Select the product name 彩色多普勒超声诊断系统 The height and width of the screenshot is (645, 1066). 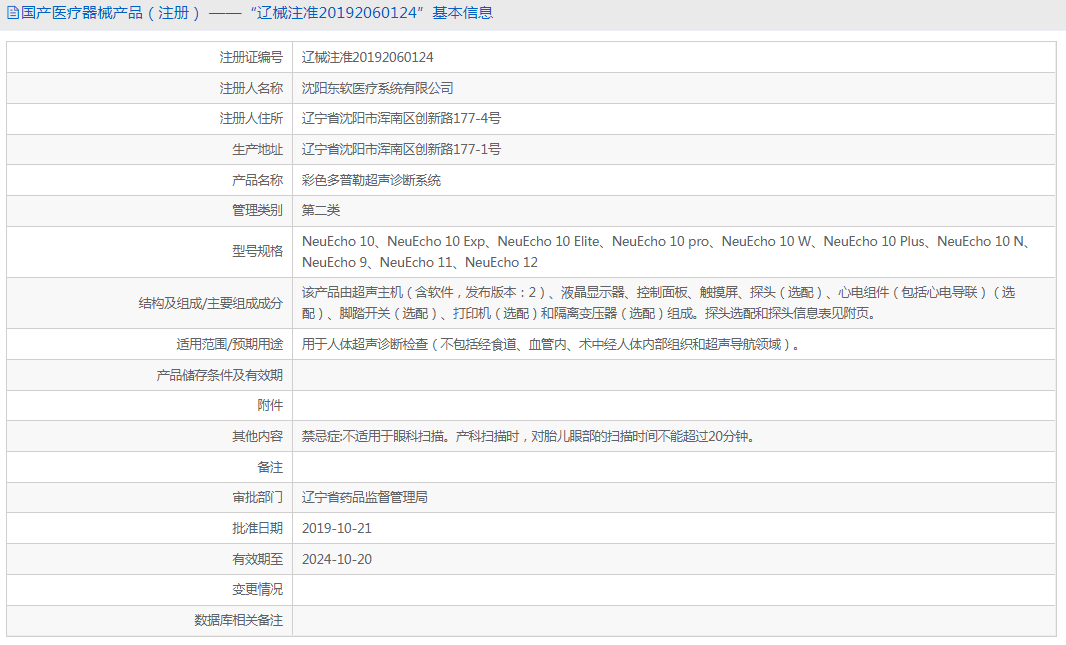[371, 180]
